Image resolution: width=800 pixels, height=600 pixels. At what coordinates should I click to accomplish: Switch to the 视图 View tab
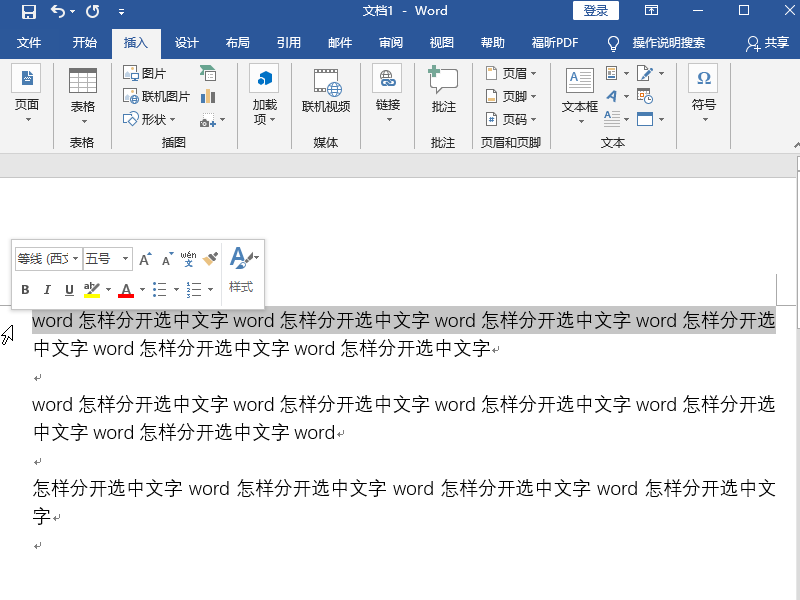pos(441,43)
